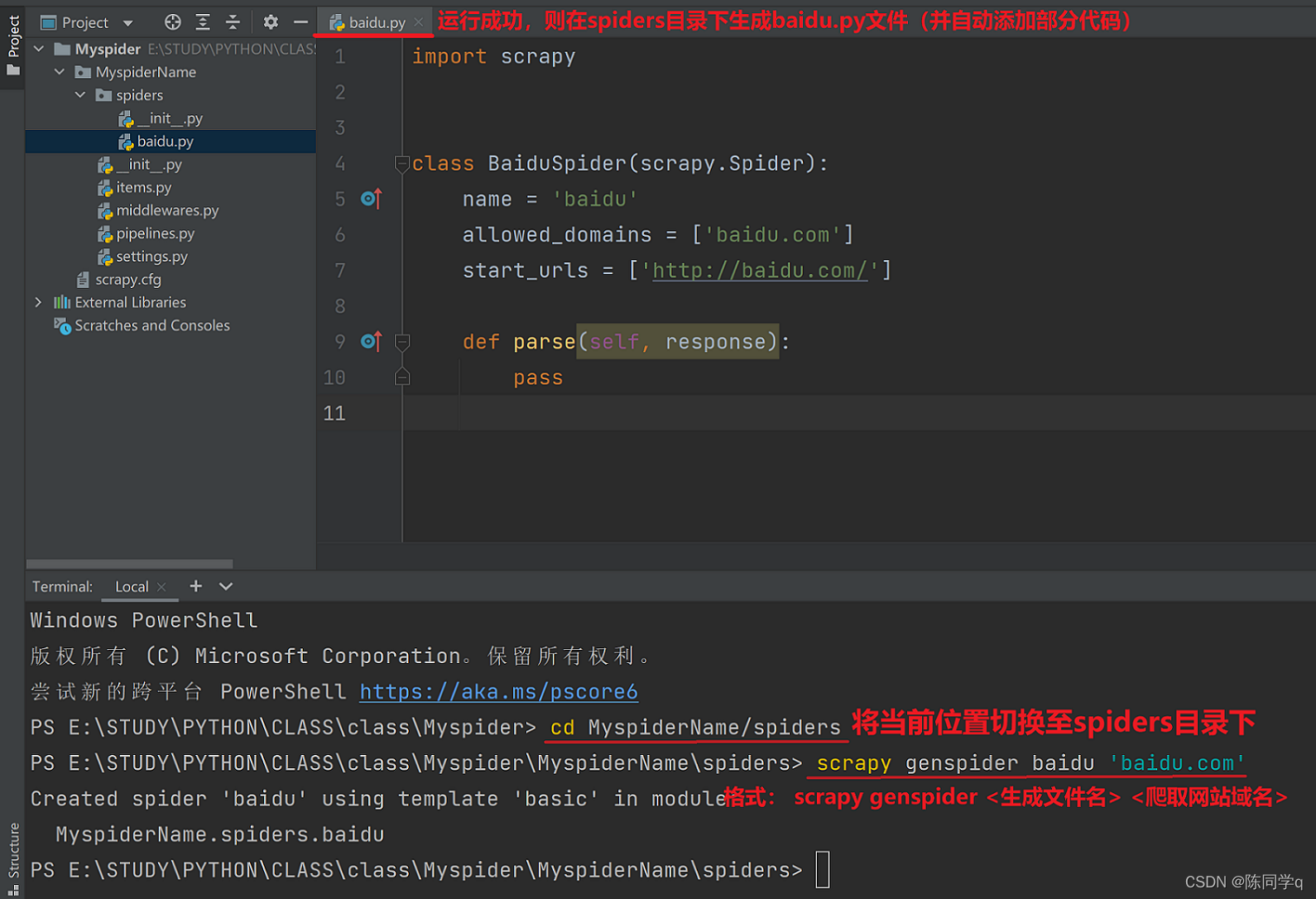1316x899 pixels.
Task: Place cursor on 'import scrapy' line
Action: (493, 56)
